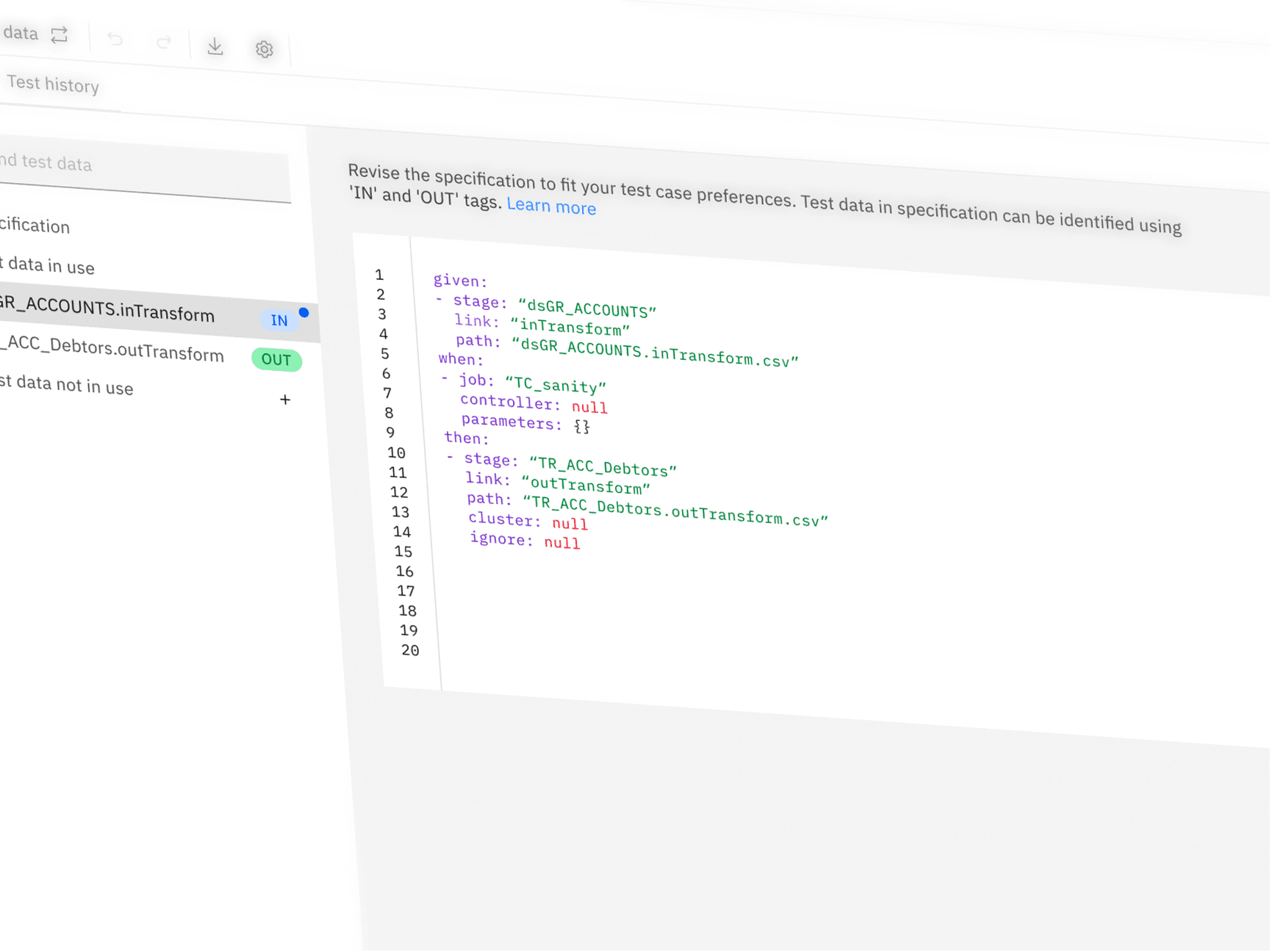The height and width of the screenshot is (952, 1270).
Task: Click the link "inTransform" code line
Action: click(x=542, y=325)
